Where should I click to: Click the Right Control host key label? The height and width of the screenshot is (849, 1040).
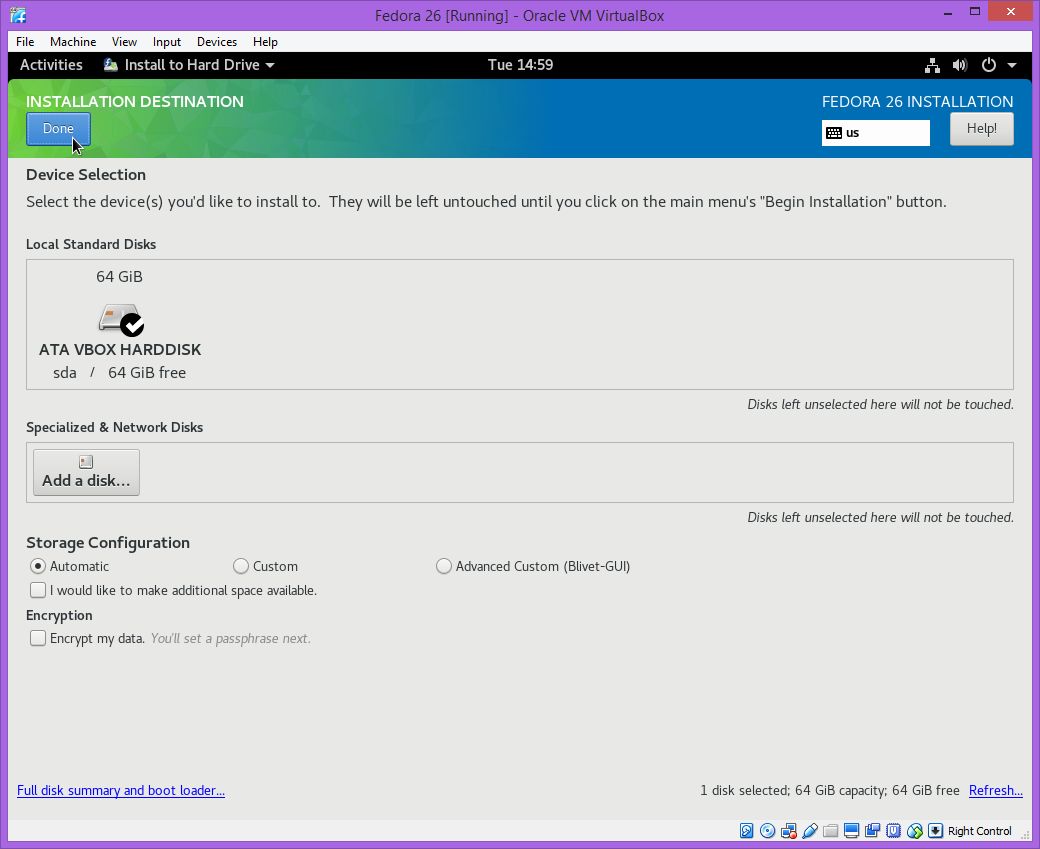980,830
